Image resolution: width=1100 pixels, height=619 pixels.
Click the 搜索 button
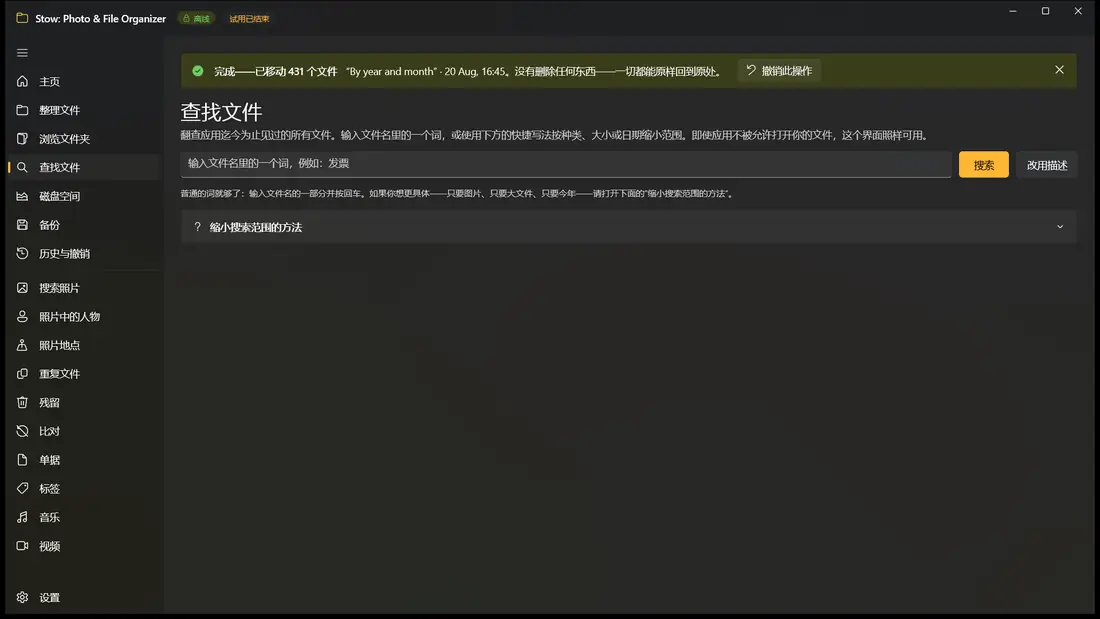(984, 165)
